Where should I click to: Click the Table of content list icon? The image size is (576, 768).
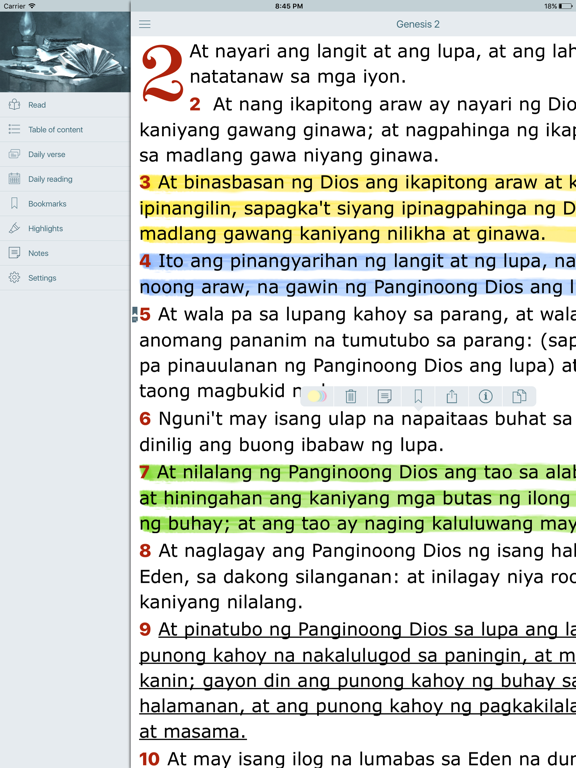(14, 129)
